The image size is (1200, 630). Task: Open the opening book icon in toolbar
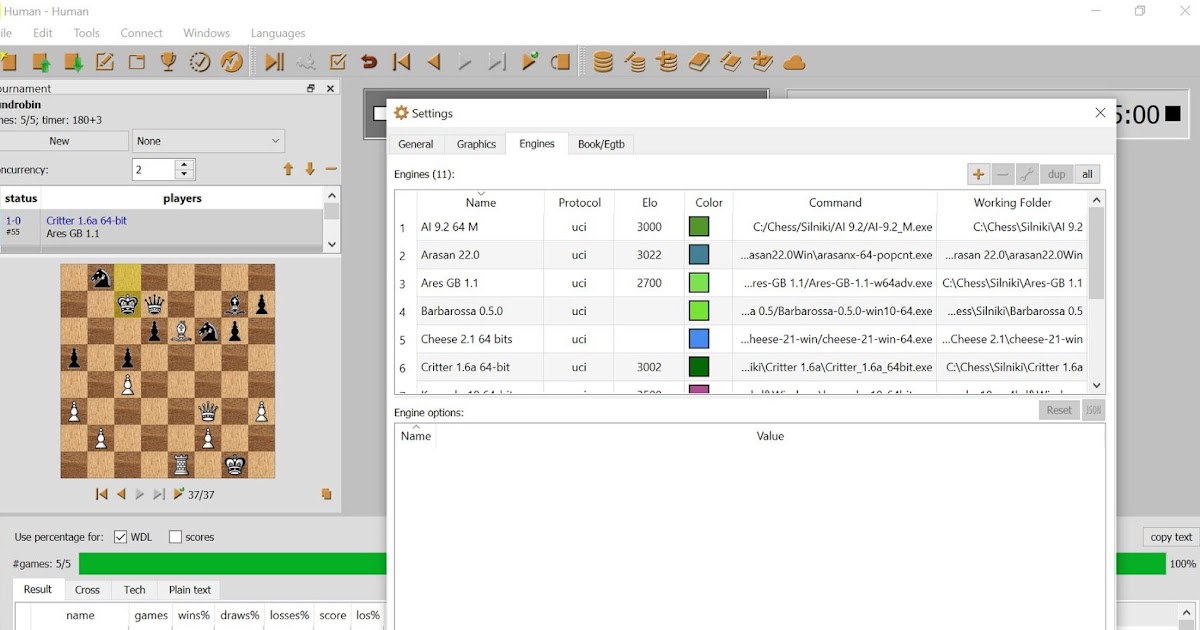[x=698, y=61]
